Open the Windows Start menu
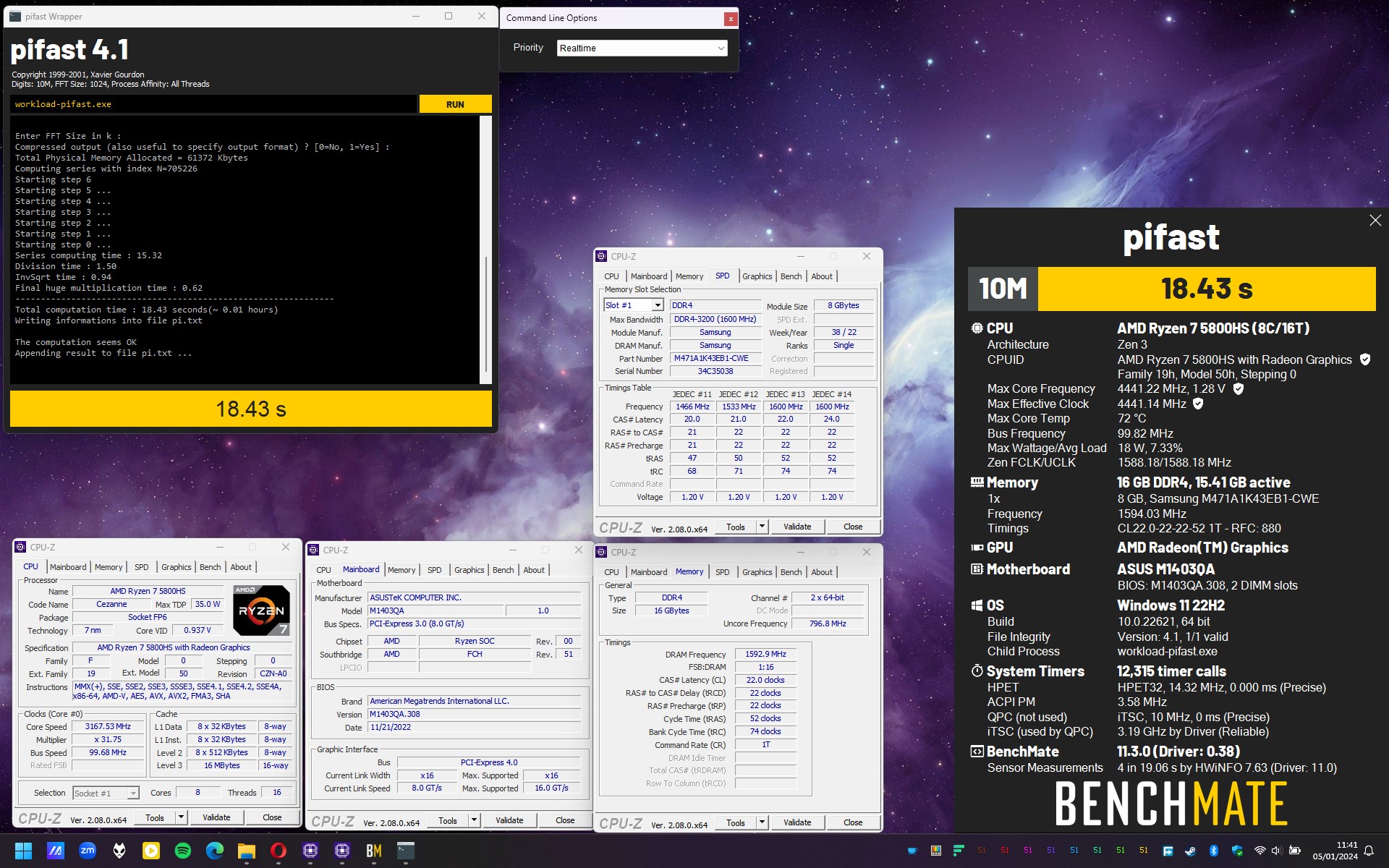This screenshot has width=1389, height=868. click(23, 851)
